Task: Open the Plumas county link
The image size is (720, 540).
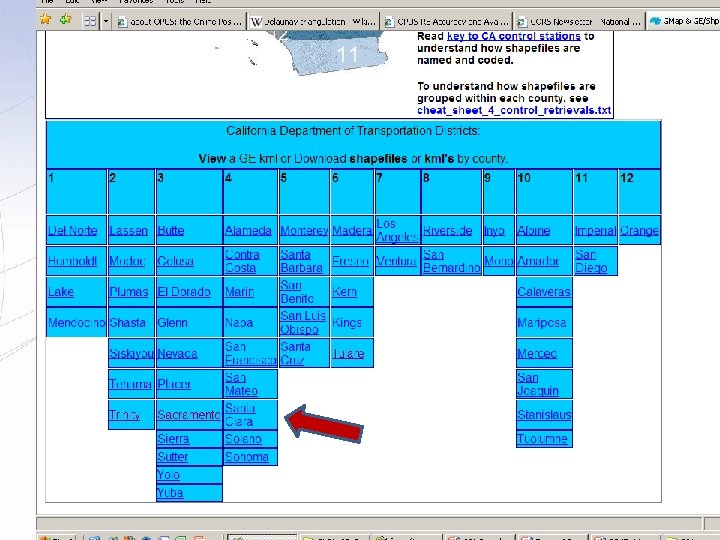Action: coord(129,292)
